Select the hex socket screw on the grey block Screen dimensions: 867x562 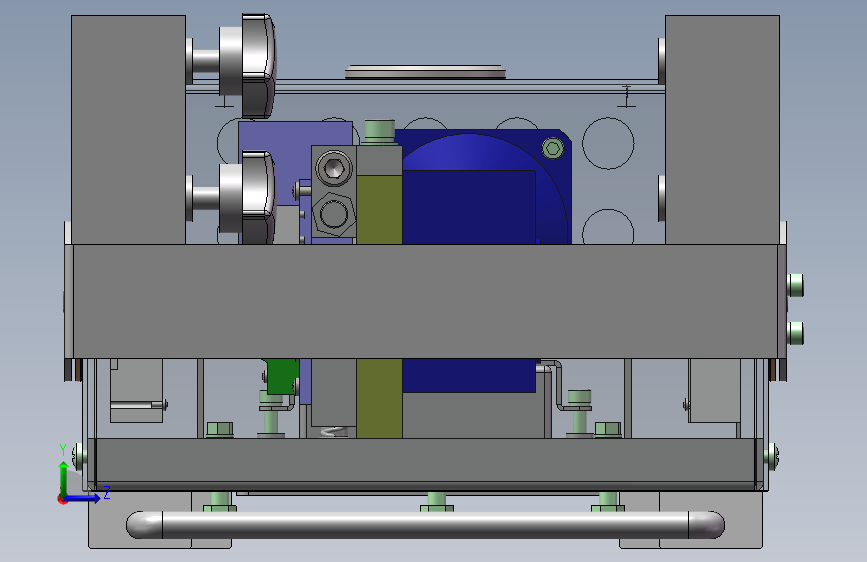coord(333,168)
